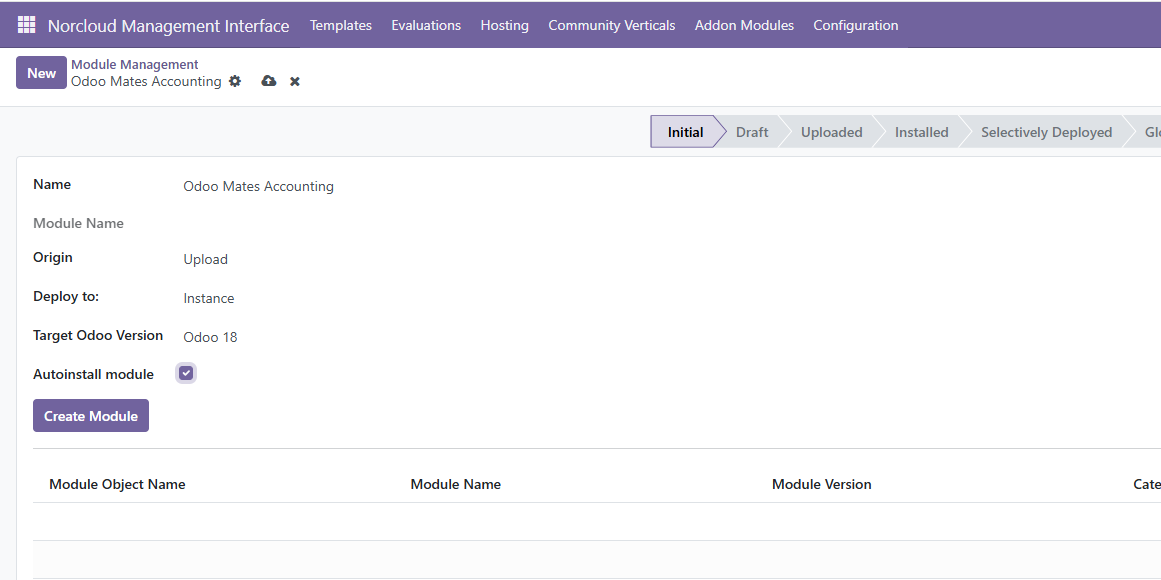Image resolution: width=1161 pixels, height=580 pixels.
Task: Select the Draft status stage
Action: click(752, 132)
